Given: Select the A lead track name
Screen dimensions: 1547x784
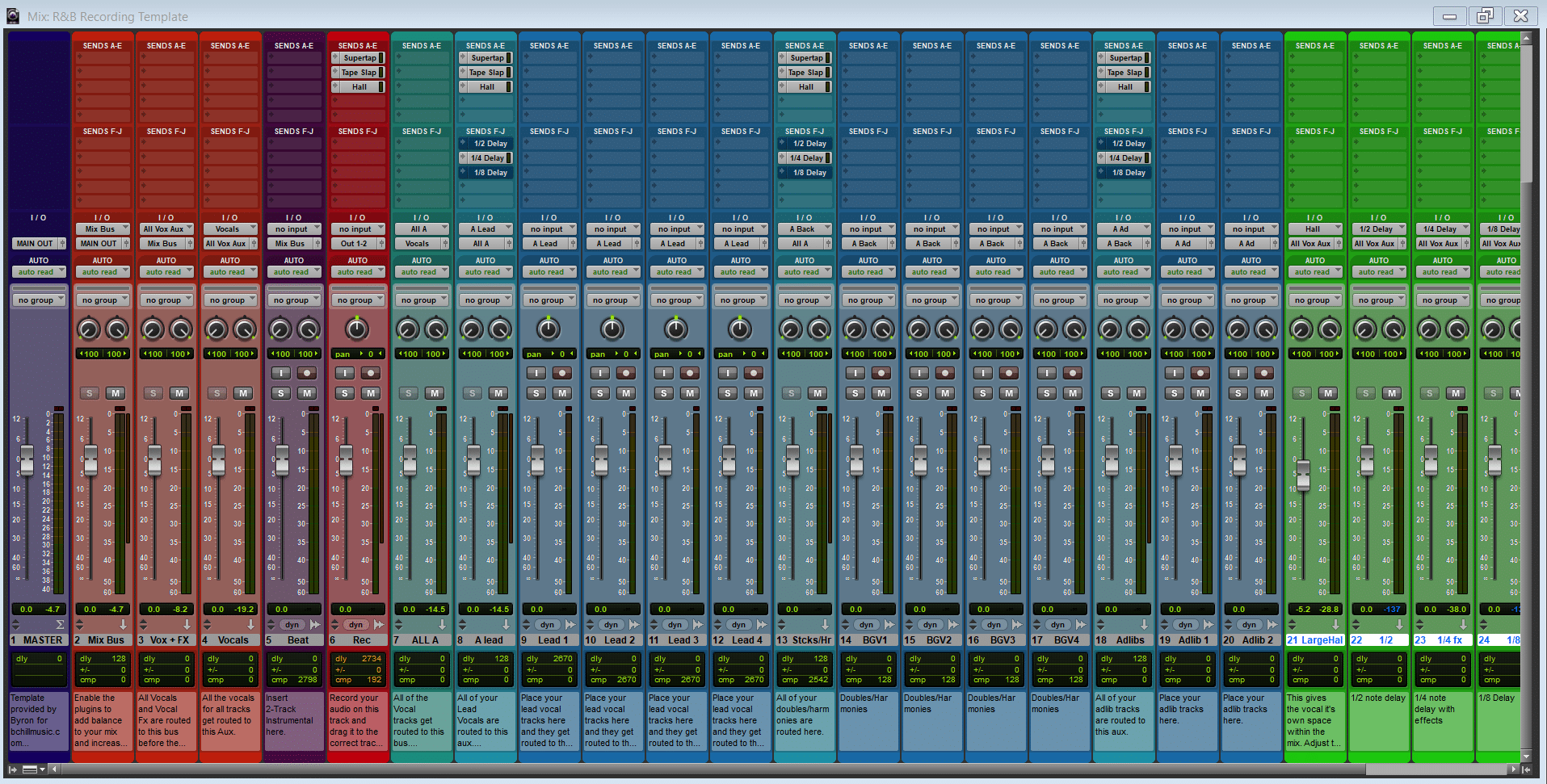Looking at the screenshot, I should click(x=487, y=640).
